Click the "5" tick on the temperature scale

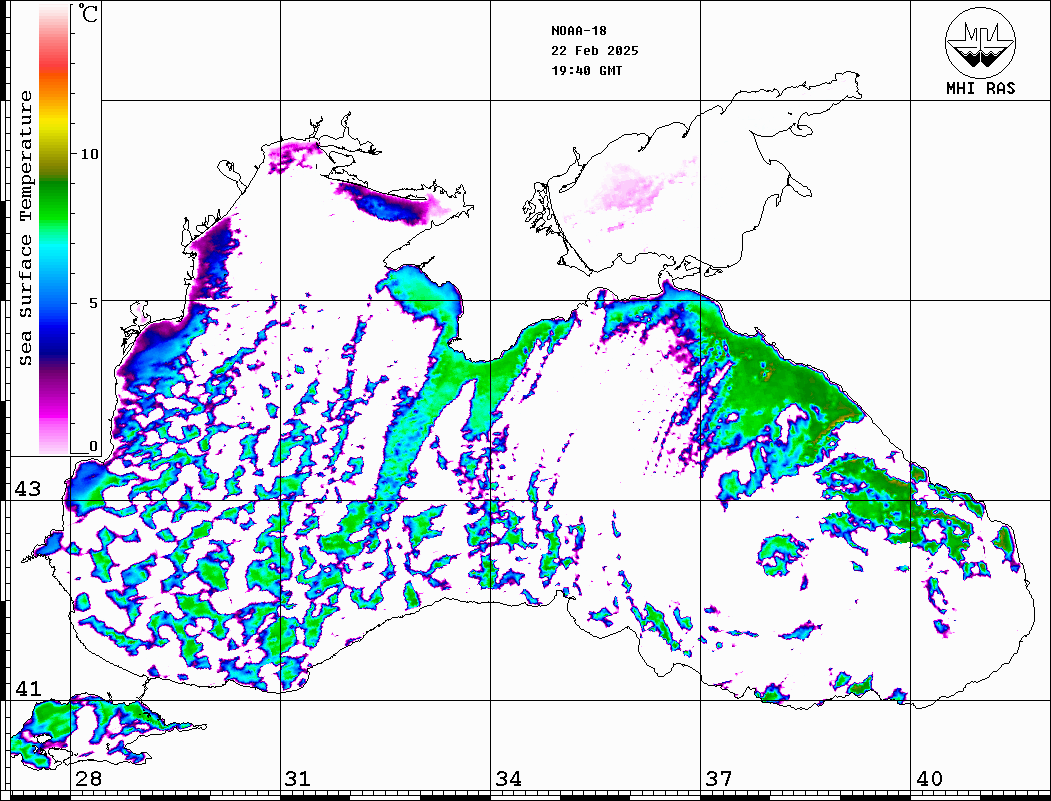tap(93, 303)
